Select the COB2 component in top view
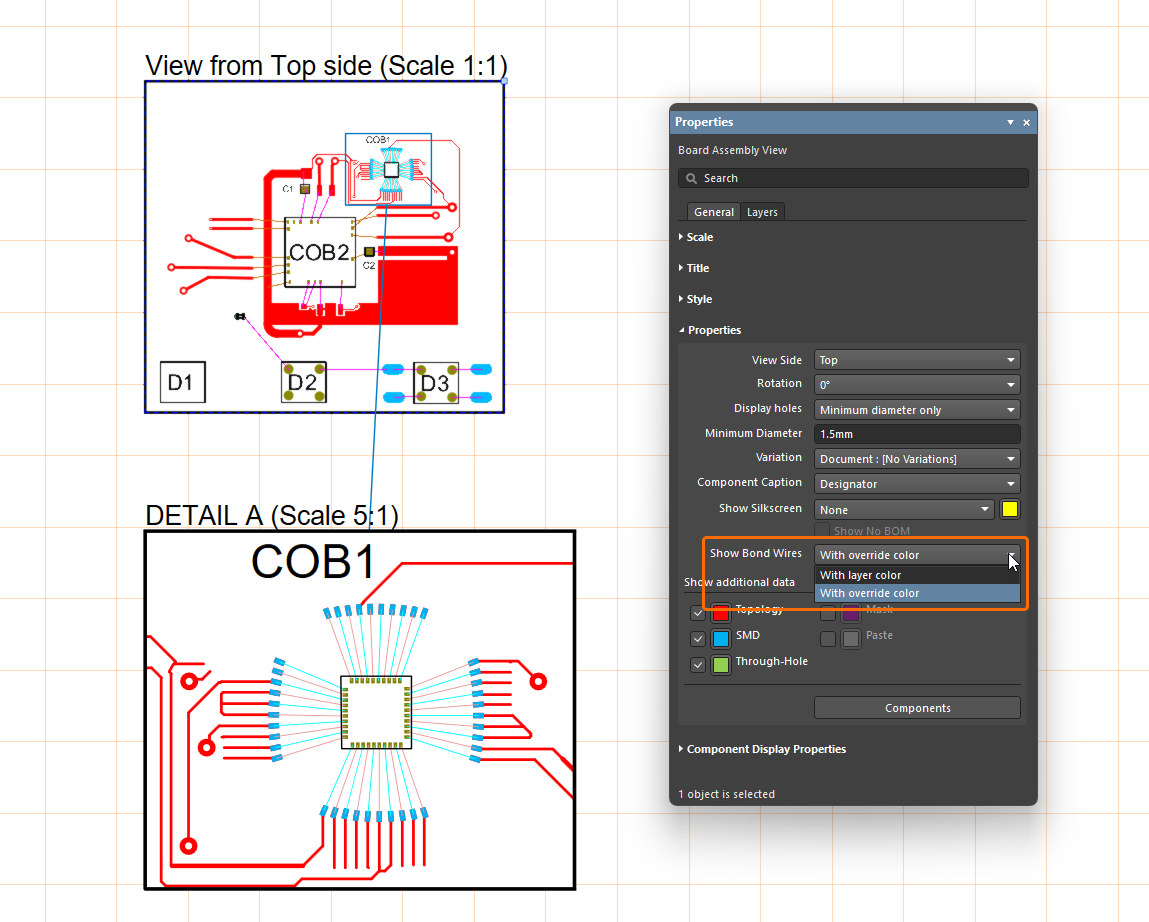 [319, 252]
